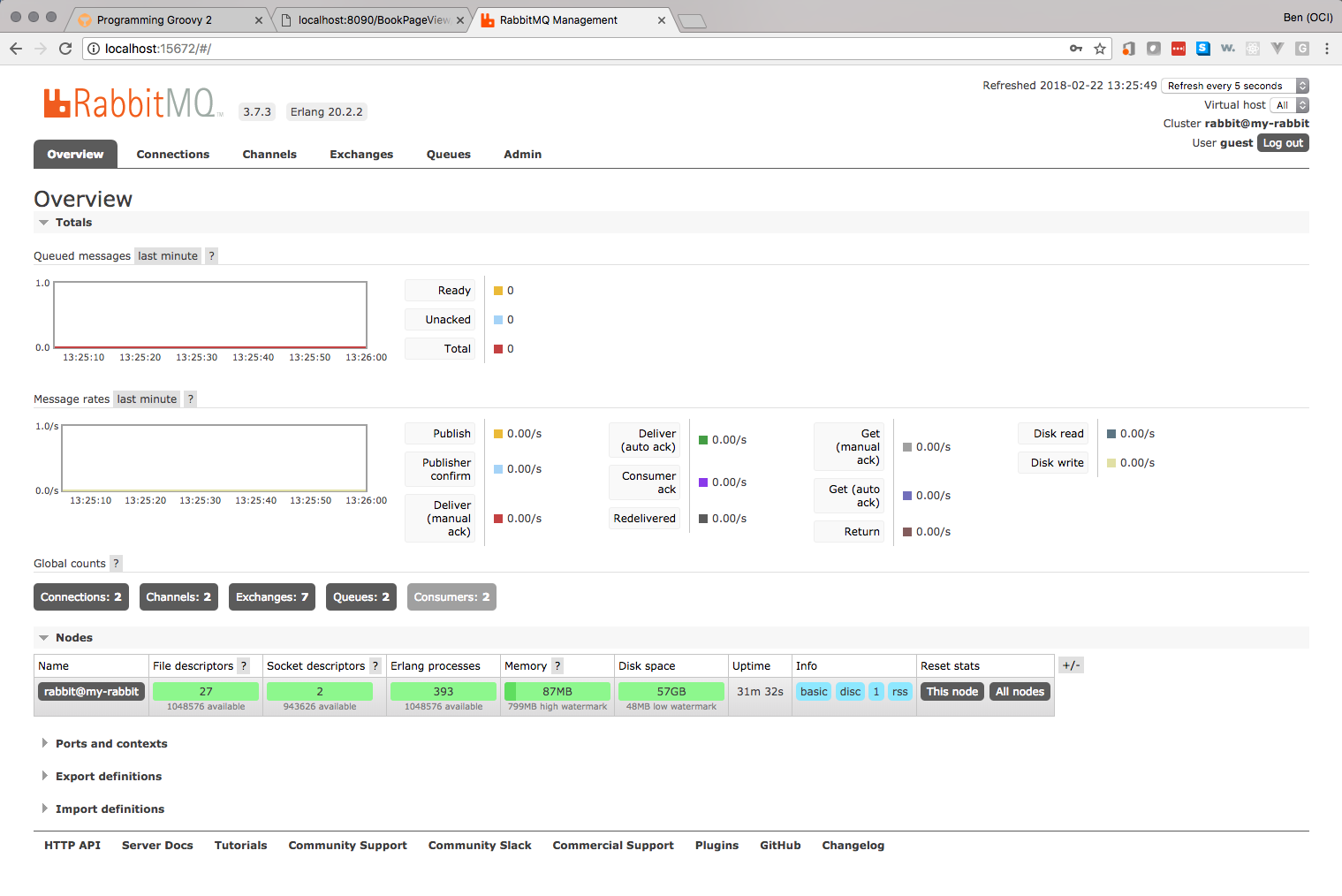1342x896 pixels.
Task: Log out of guest user
Action: [1283, 143]
